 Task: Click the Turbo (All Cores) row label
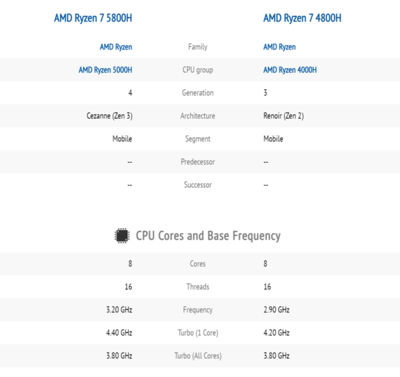point(198,356)
